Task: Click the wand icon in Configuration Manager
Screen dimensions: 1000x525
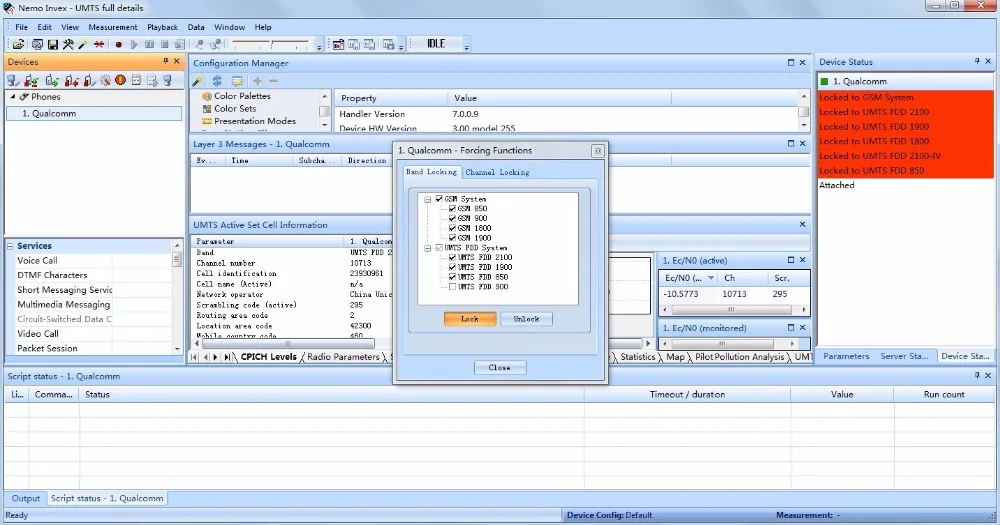Action: pyautogui.click(x=198, y=81)
